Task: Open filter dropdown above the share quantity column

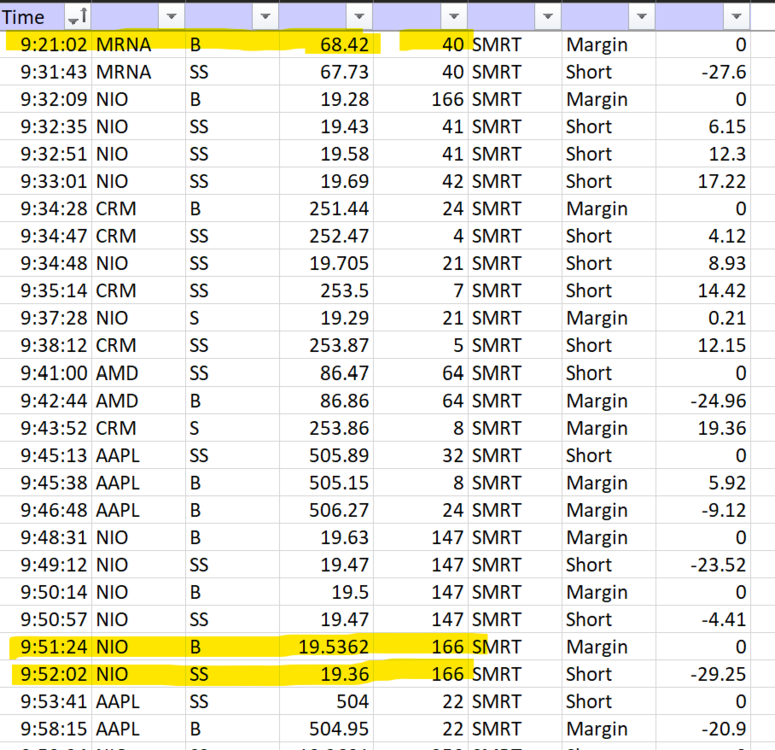Action: coord(454,17)
